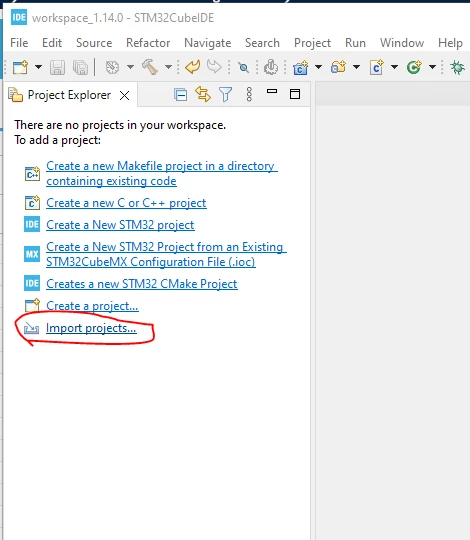This screenshot has width=470, height=540.
Task: Click the Save All icon
Action: (81, 67)
